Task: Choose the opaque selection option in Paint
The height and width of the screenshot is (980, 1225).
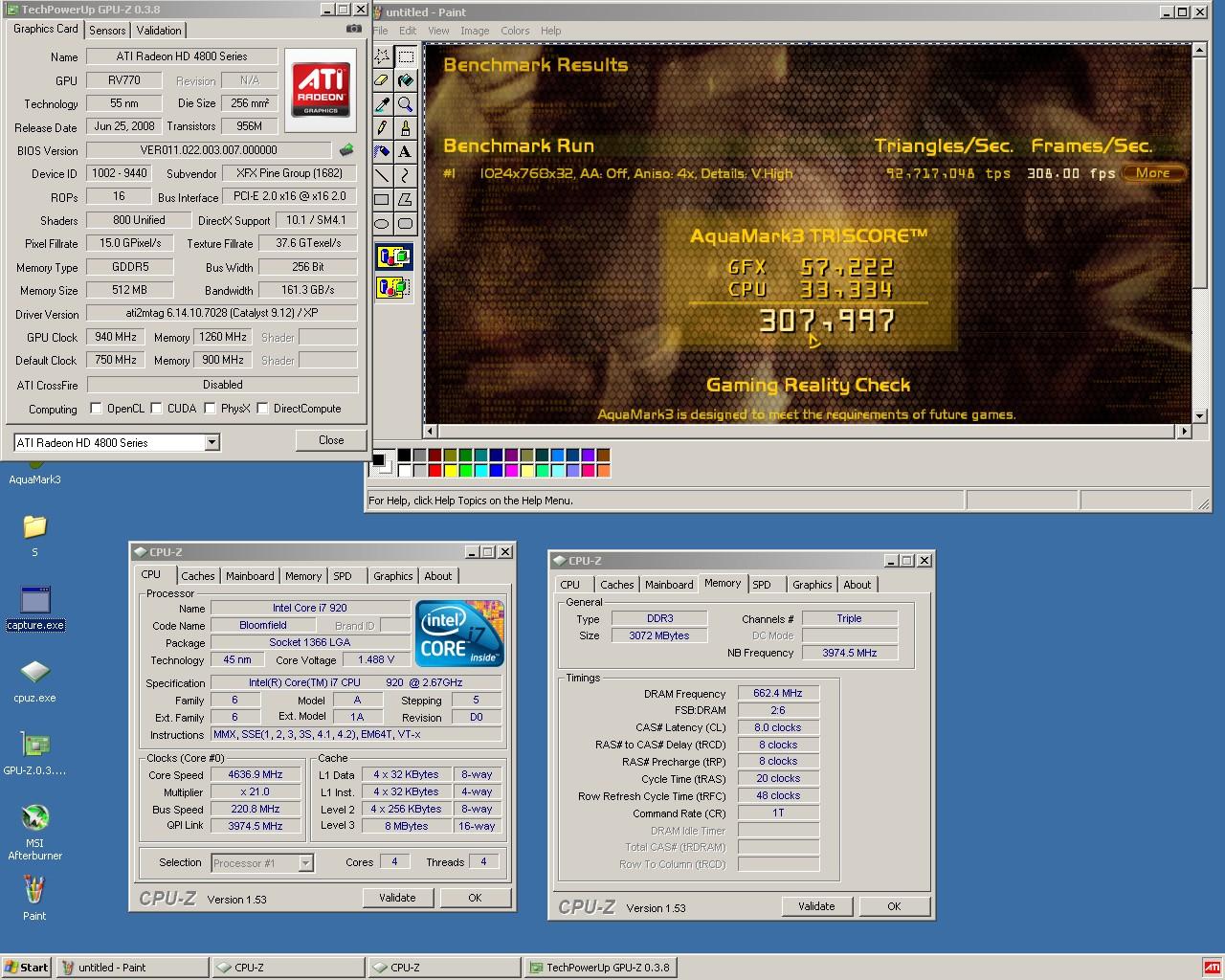Action: 394,256
